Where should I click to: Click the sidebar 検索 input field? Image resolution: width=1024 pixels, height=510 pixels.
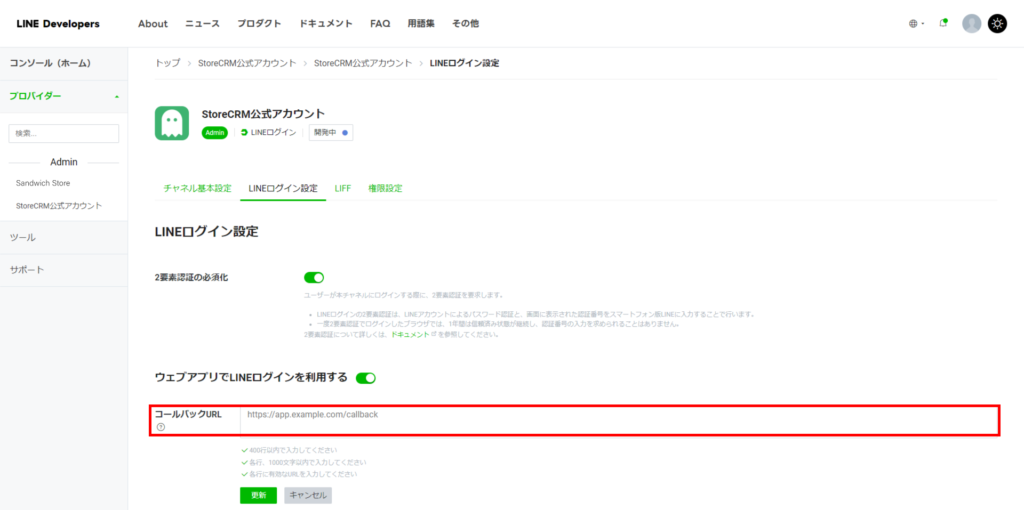pos(64,133)
